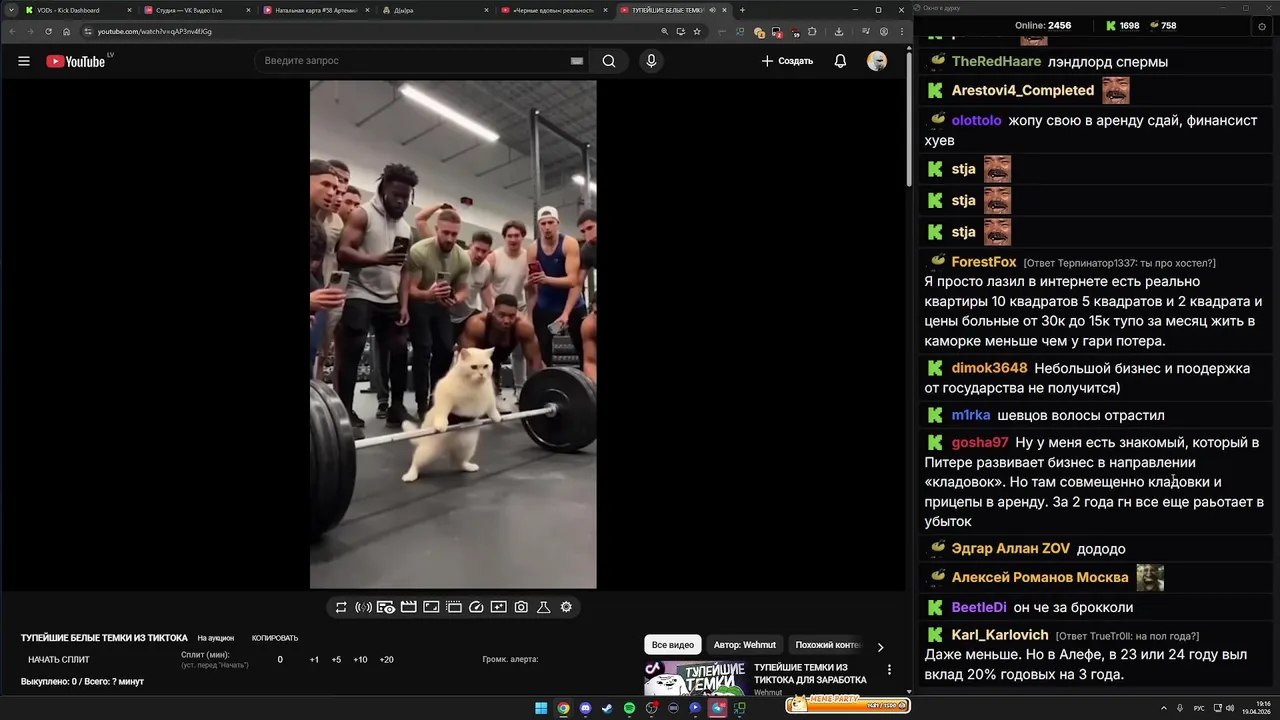Open Chrome from the taskbar
Image resolution: width=1280 pixels, height=720 pixels.
(563, 708)
